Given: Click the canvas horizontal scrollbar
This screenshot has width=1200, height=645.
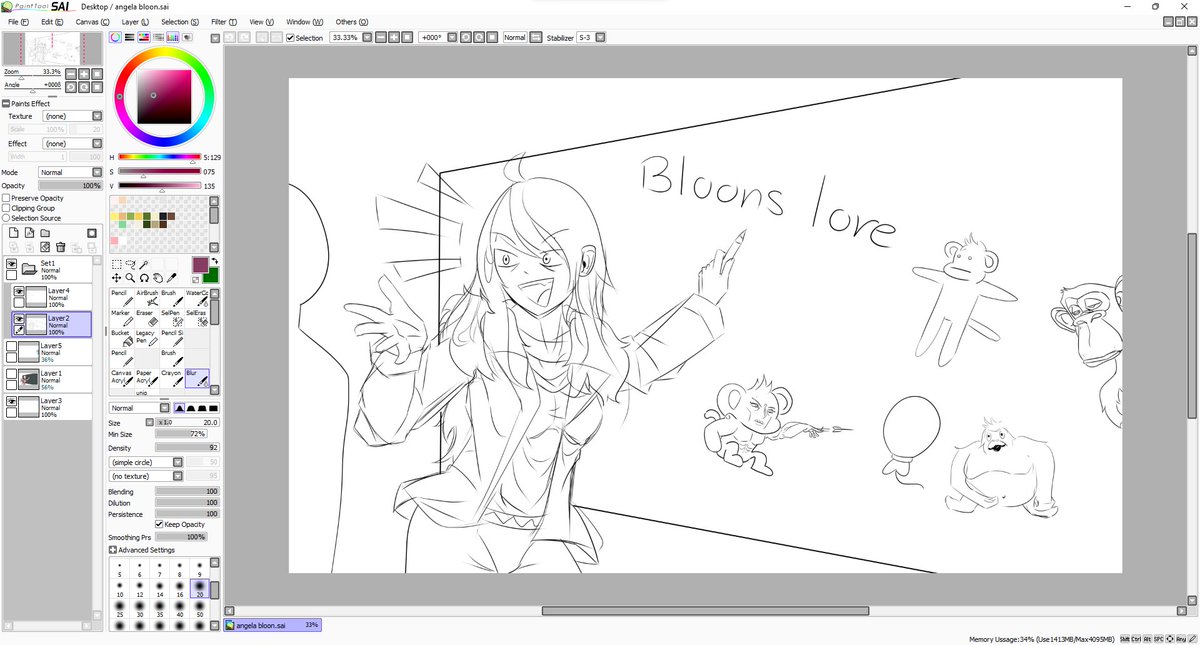Looking at the screenshot, I should coord(705,611).
